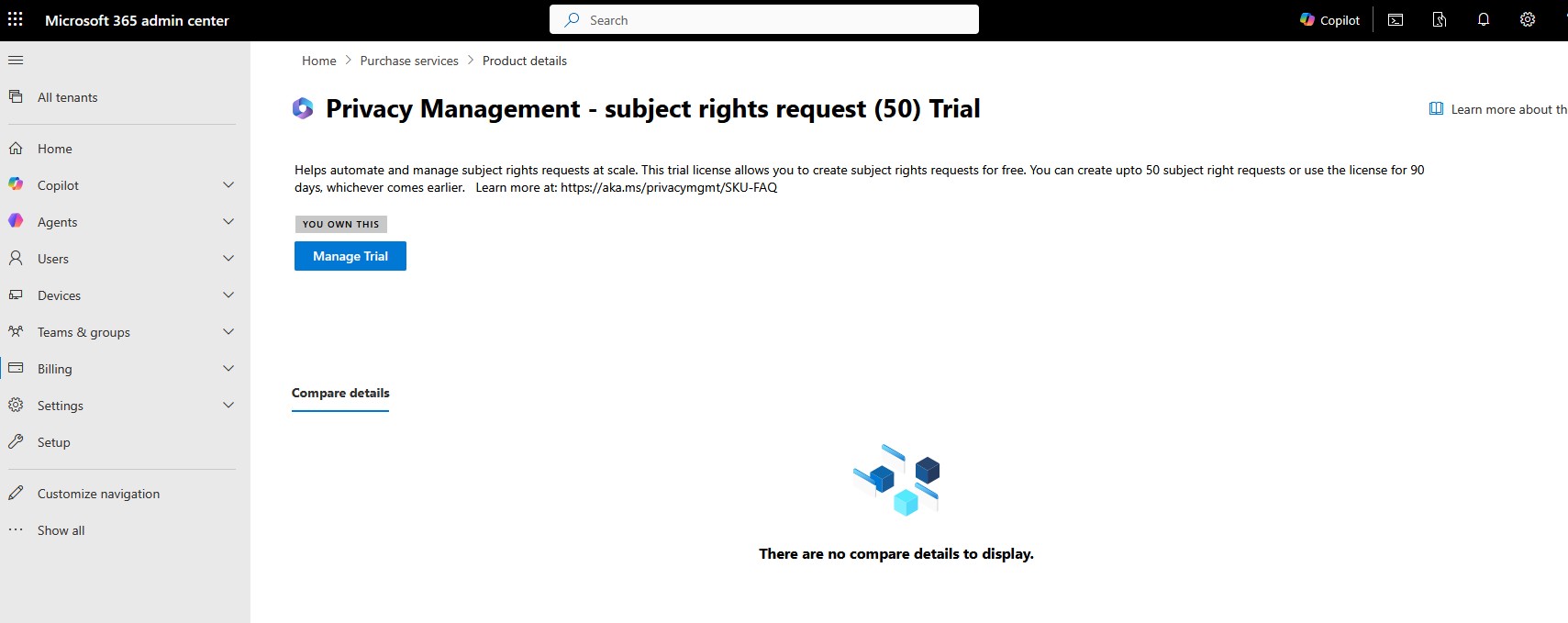Screen dimensions: 1568x623
Task: Click the Privacy Management page heading
Action: tap(653, 108)
